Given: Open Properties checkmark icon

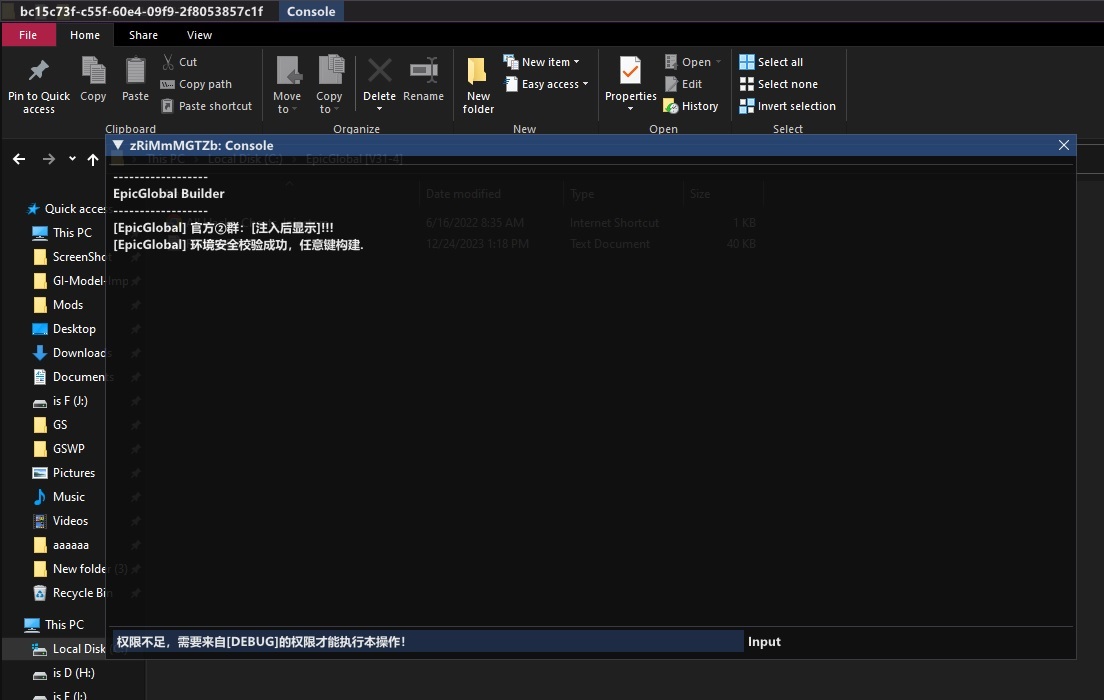Looking at the screenshot, I should (x=630, y=70).
